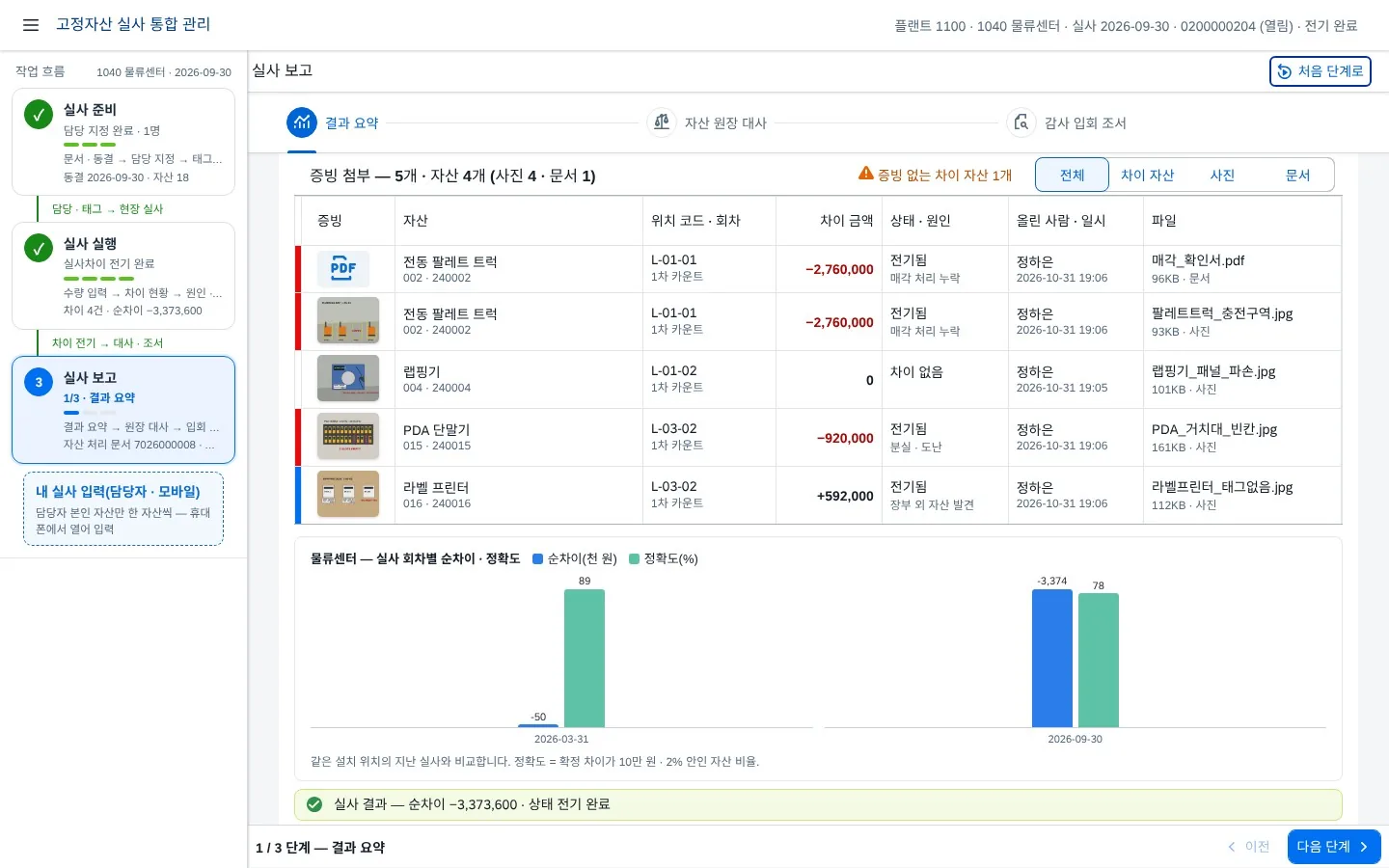Screen dimensions: 1389x868
Task: Click the green 78 bar for 2026-09-30
Action: (1099, 661)
